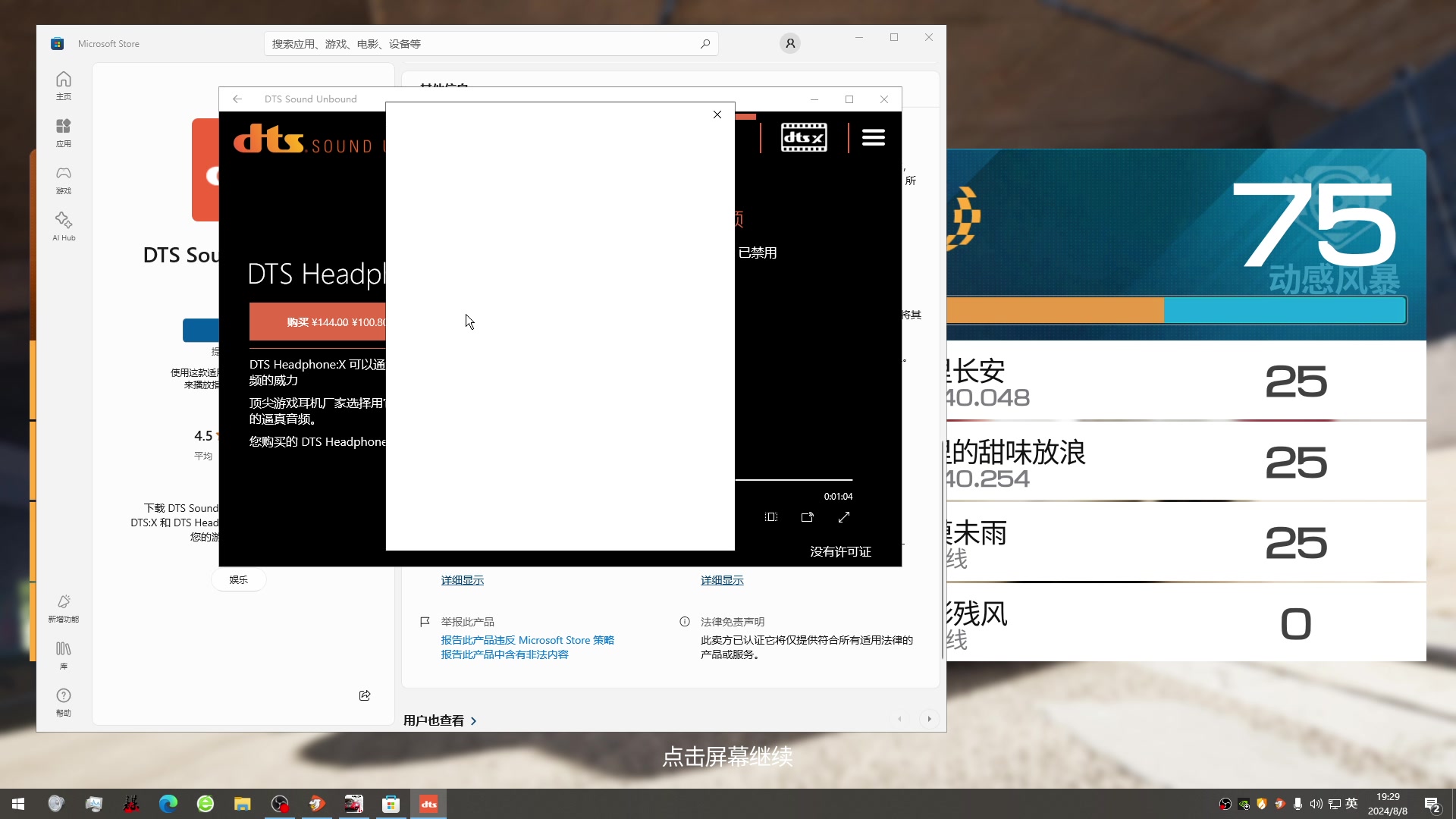This screenshot has height=819, width=1456.
Task: Switch to DTS app taskbar icon
Action: point(428,804)
